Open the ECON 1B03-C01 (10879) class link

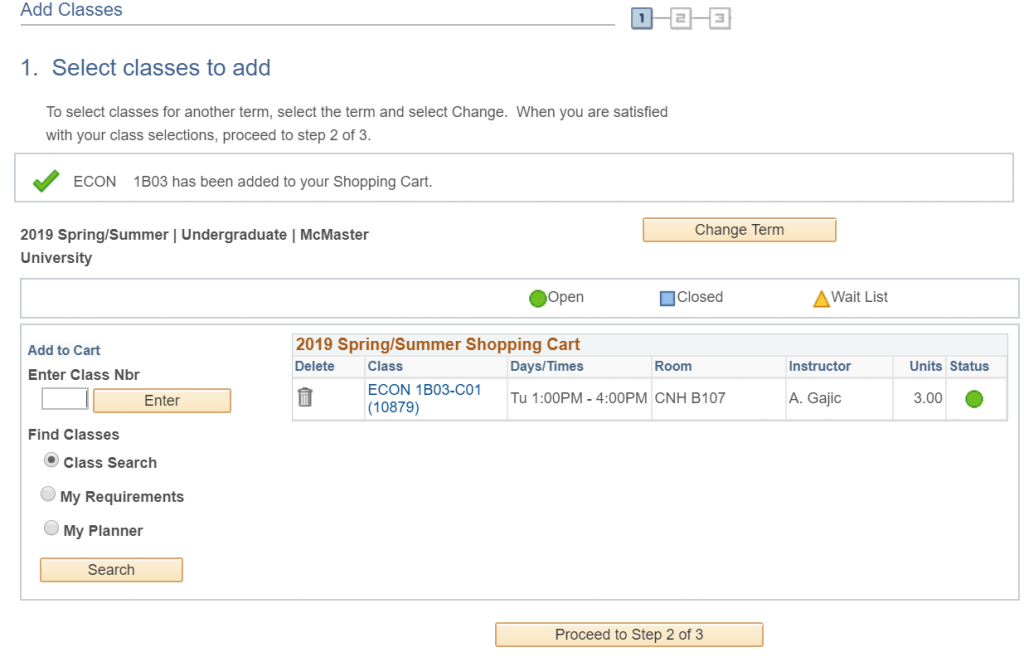[424, 398]
